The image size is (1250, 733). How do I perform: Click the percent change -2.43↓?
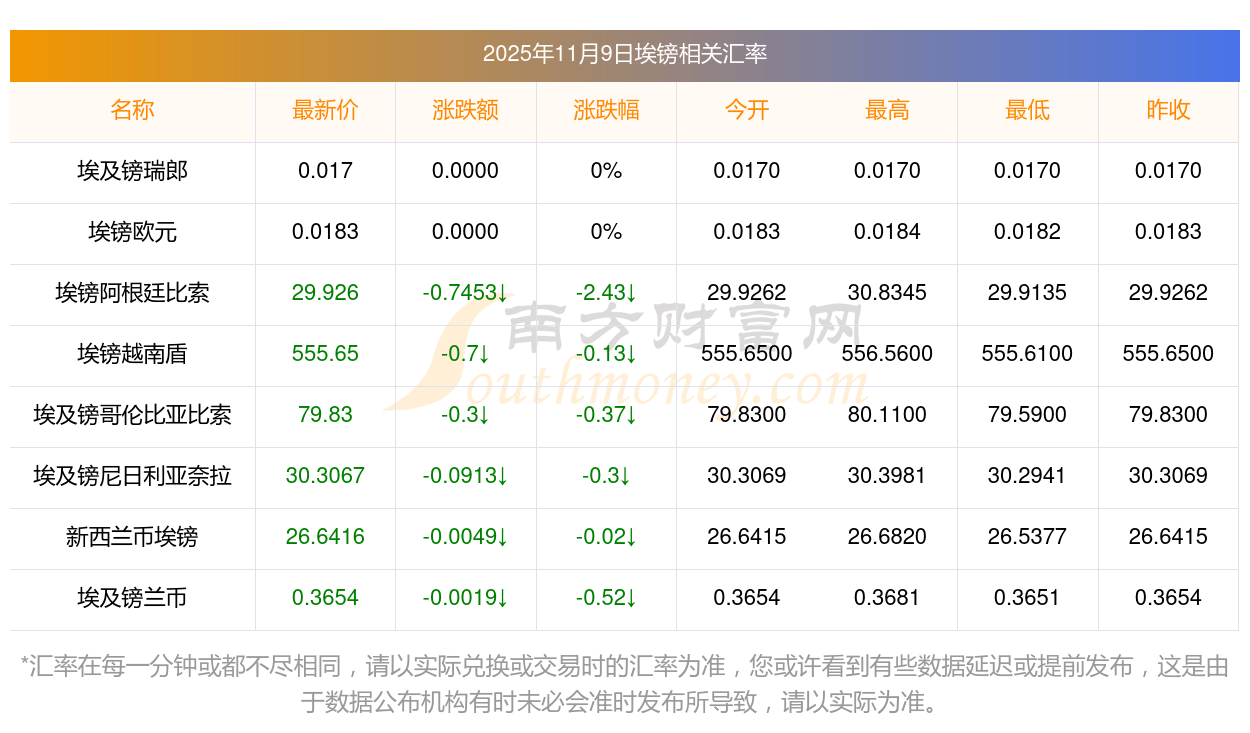[x=606, y=293]
